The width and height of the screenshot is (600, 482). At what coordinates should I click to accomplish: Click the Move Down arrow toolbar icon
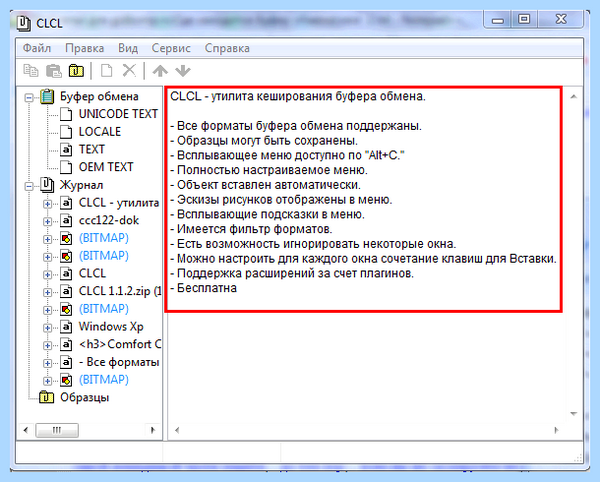(183, 71)
